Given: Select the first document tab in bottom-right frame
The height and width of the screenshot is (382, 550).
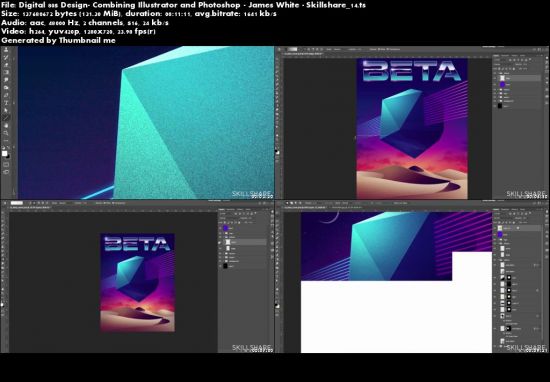Looking at the screenshot, I should [305, 207].
